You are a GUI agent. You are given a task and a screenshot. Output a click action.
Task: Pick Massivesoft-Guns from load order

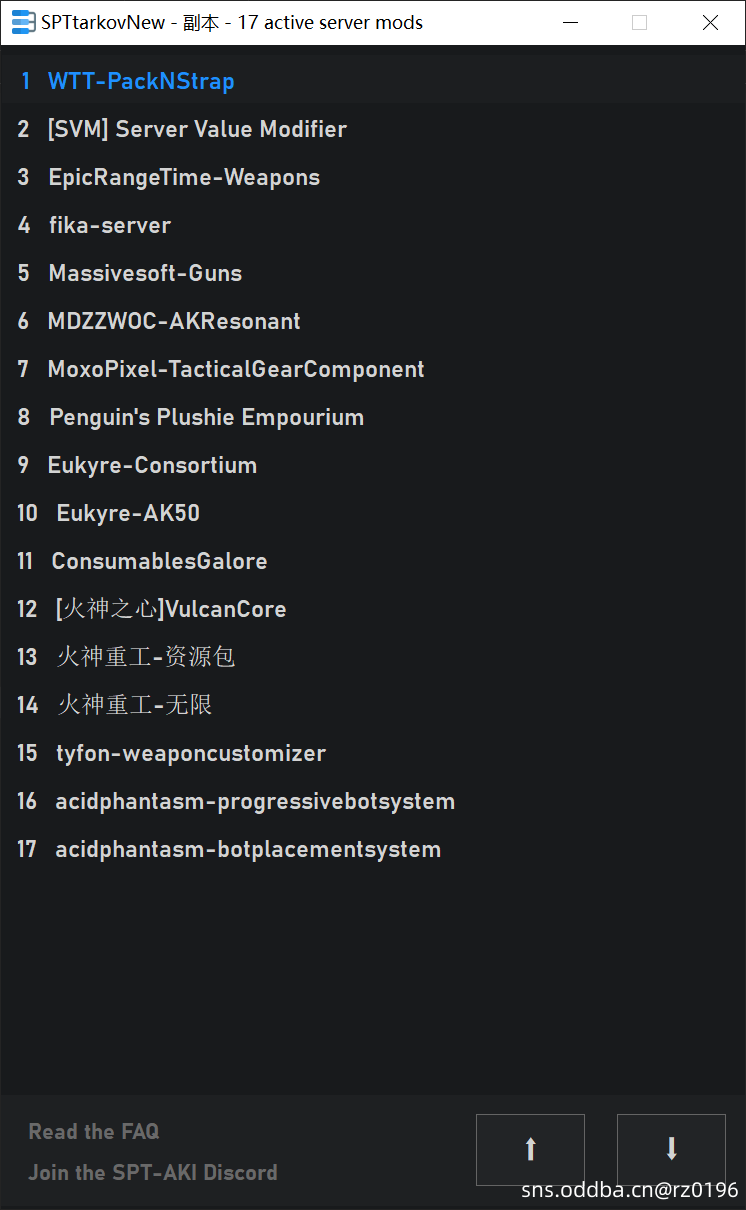373,273
